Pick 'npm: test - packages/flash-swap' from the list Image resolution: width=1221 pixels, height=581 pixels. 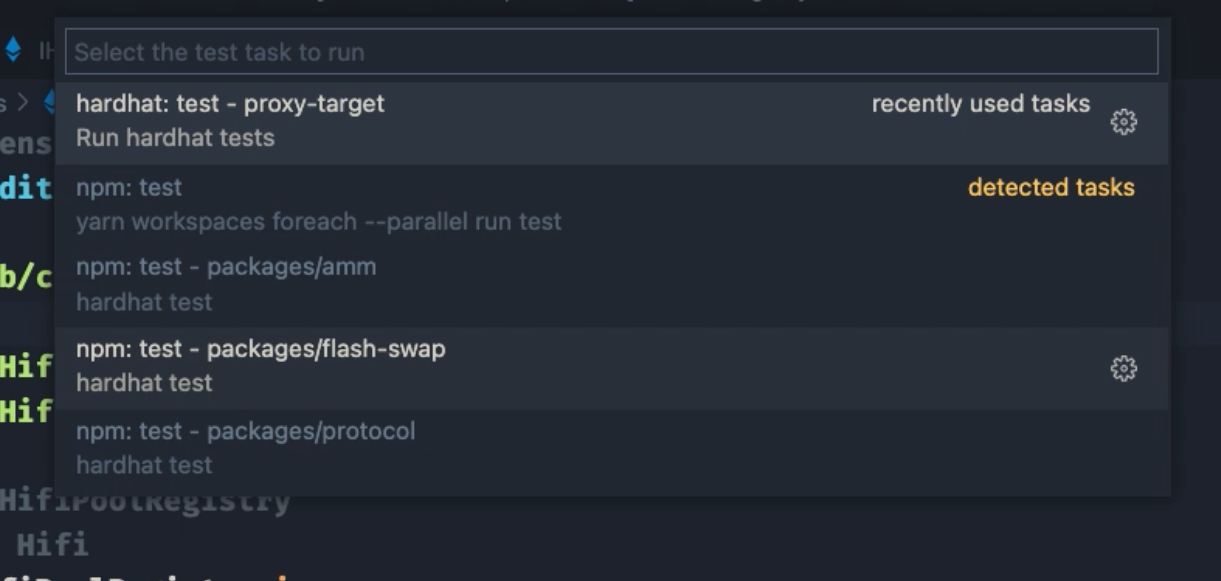[260, 349]
